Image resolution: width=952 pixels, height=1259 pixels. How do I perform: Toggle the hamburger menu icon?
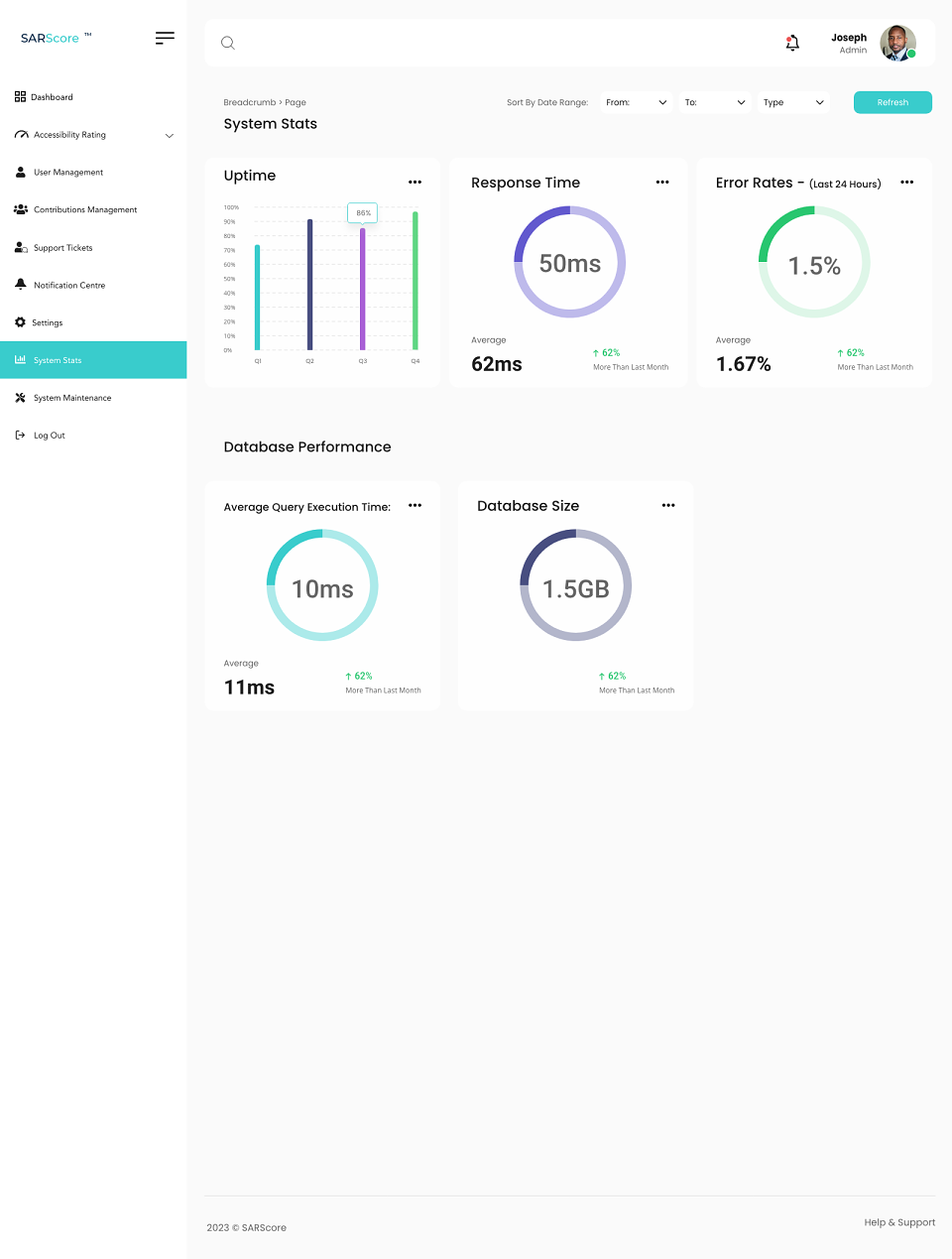(x=165, y=38)
